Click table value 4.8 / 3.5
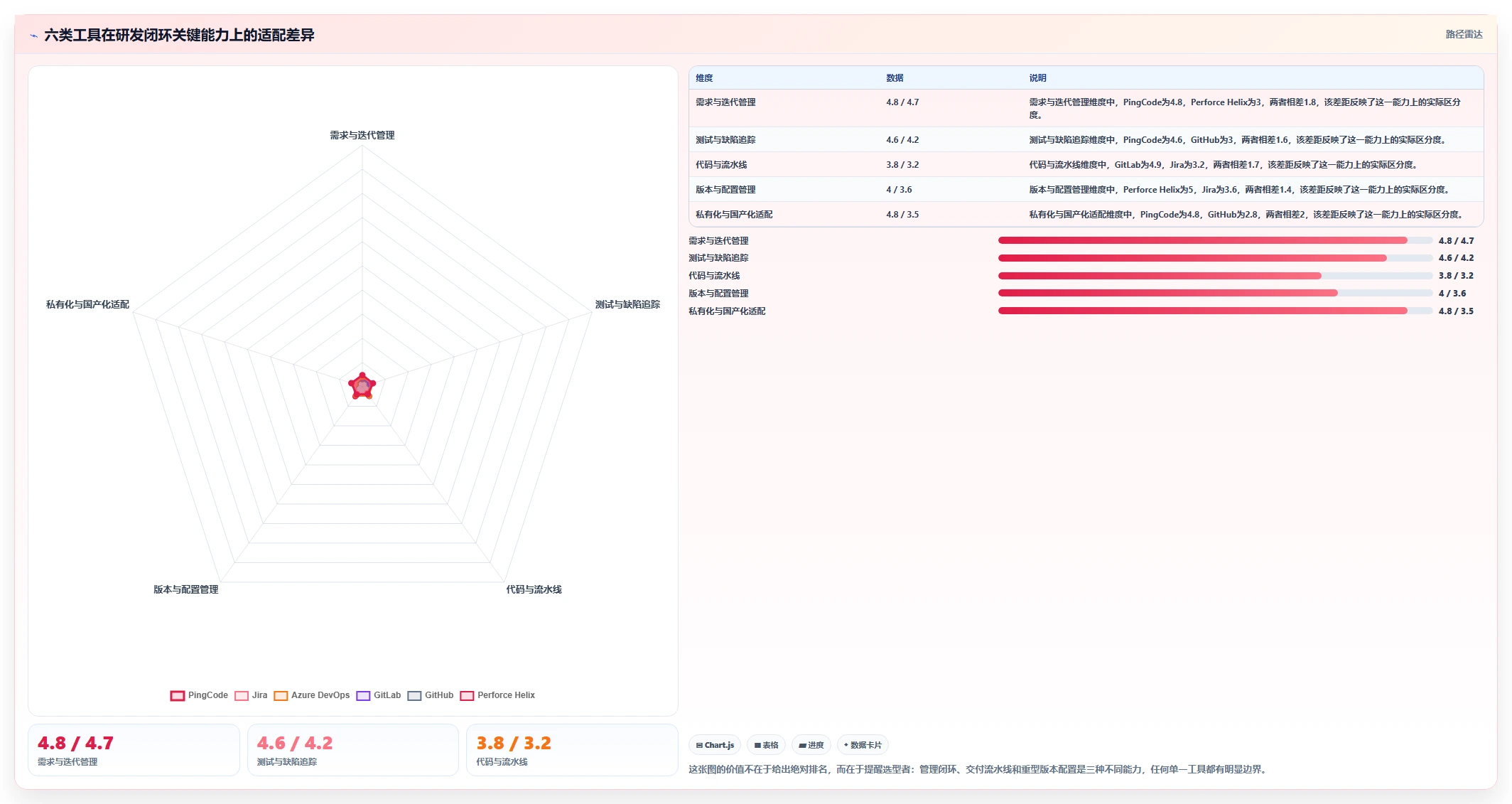The width and height of the screenshot is (1512, 804). 902,215
